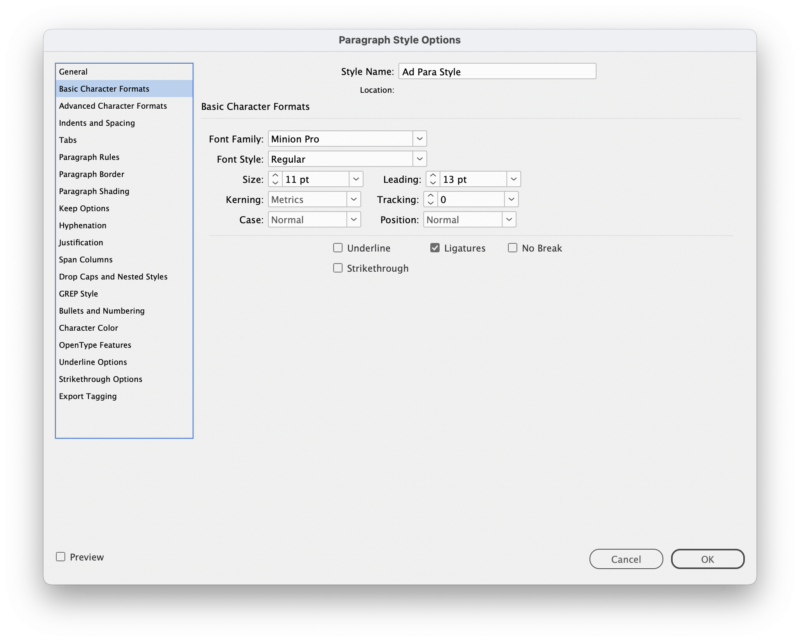Click the Tracking stepper arrows
Viewport: 800px width, 642px height.
coord(431,200)
